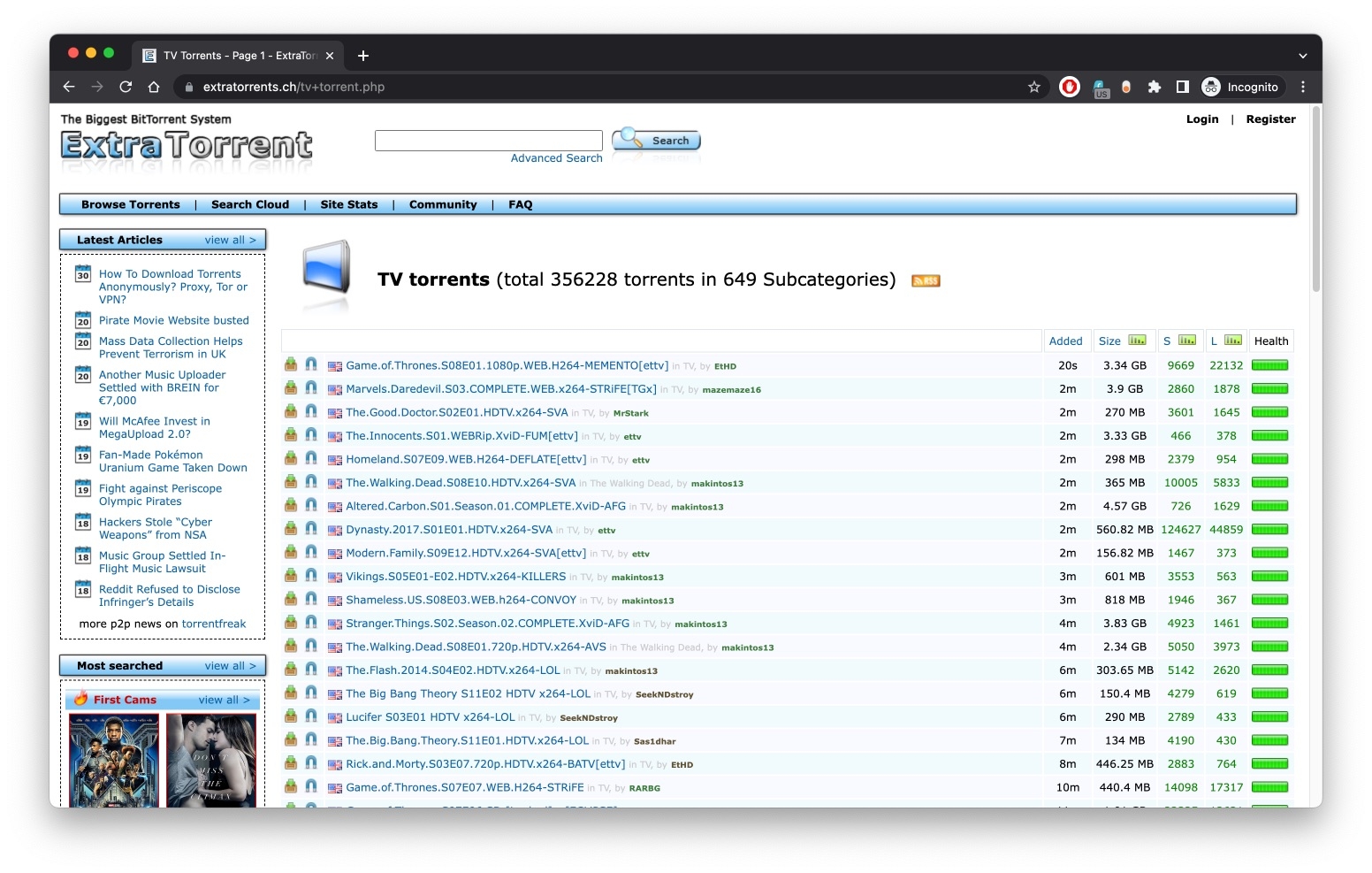Go to the Site Stats page
Image resolution: width=1372 pixels, height=873 pixels.
click(x=349, y=204)
